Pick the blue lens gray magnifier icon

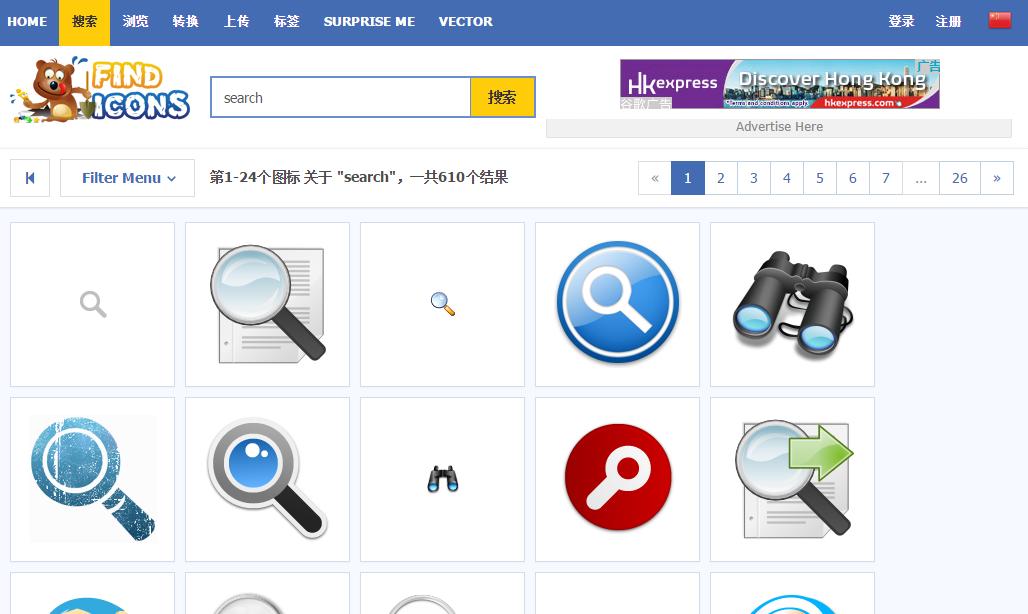pyautogui.click(x=267, y=479)
